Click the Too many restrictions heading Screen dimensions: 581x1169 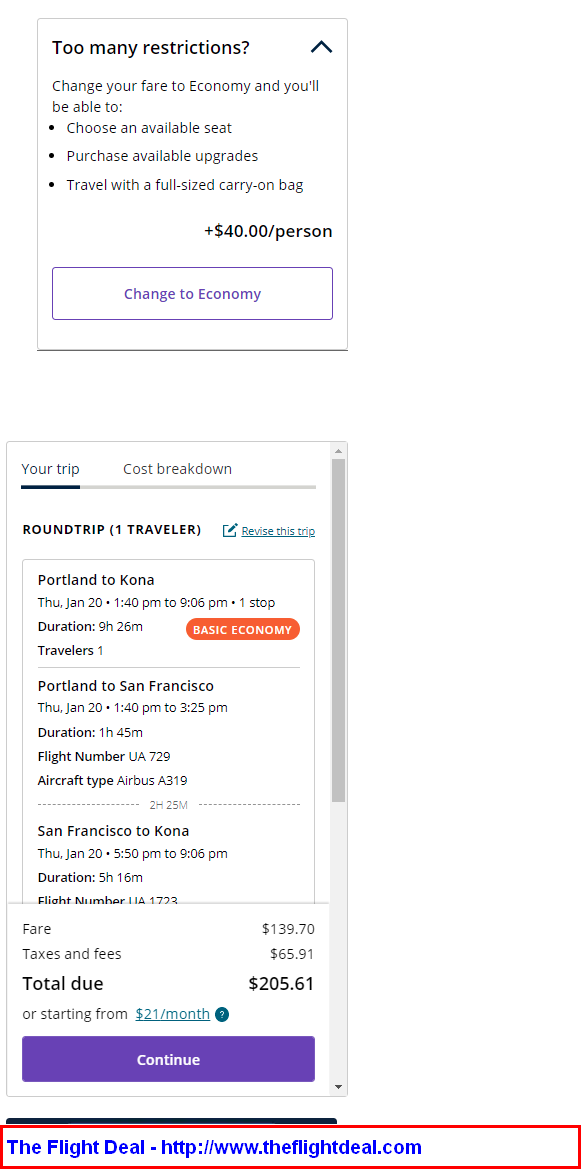coord(151,48)
